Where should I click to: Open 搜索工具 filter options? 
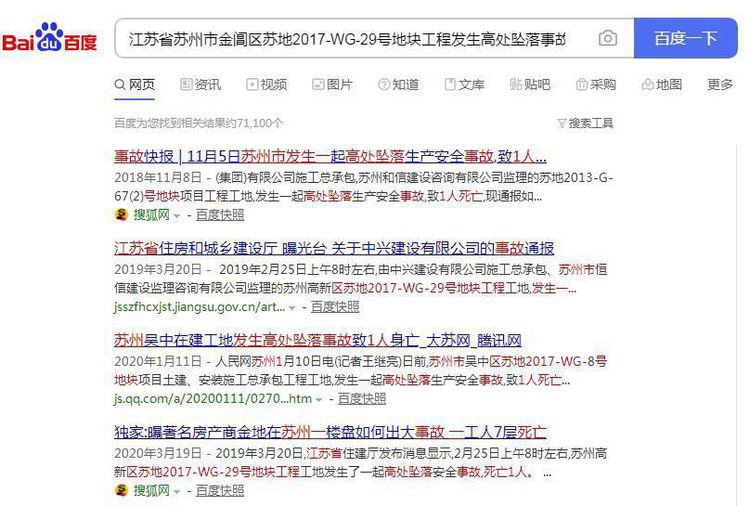click(x=585, y=123)
